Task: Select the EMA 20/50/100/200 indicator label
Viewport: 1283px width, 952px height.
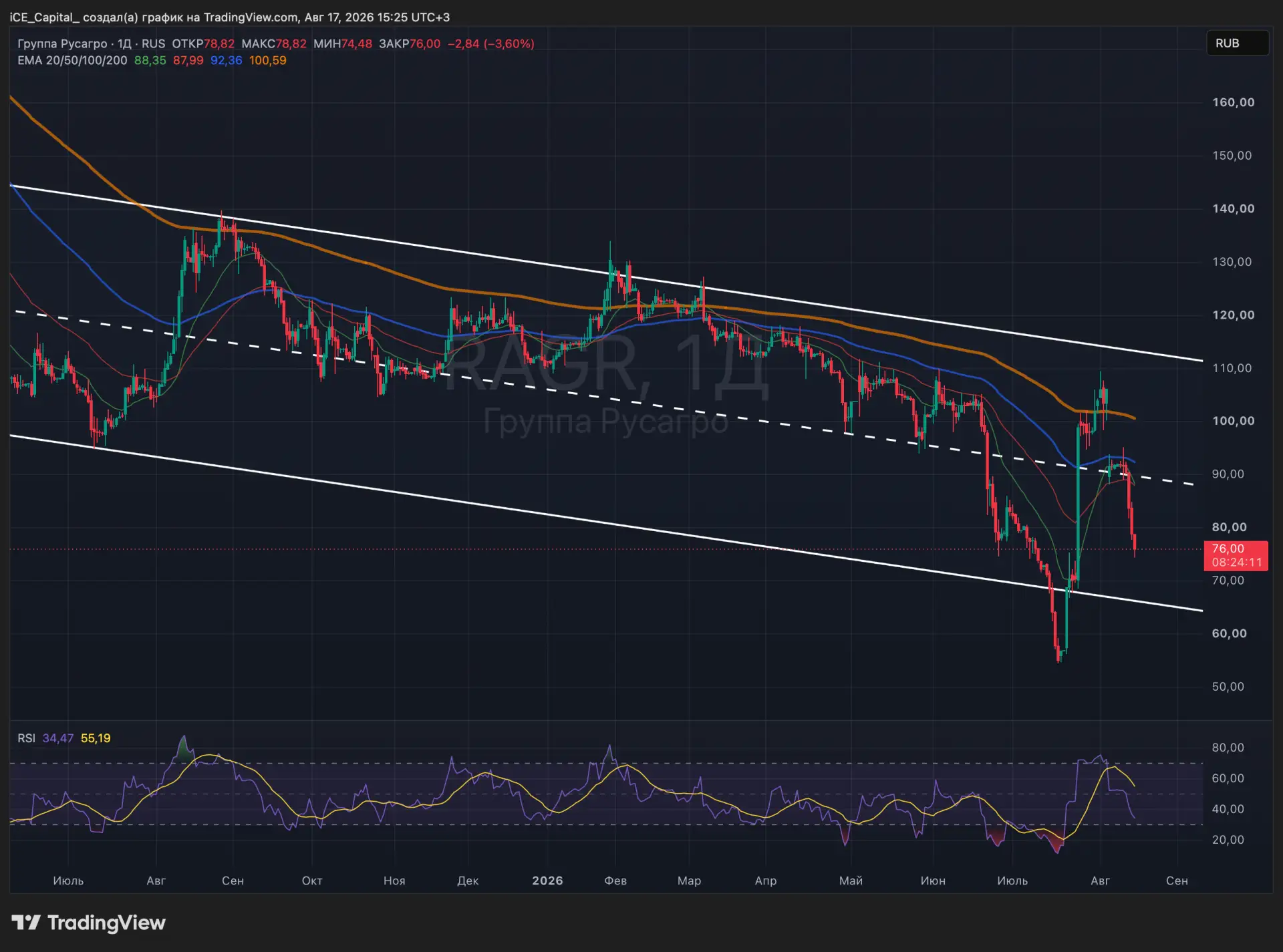Action: pos(72,60)
